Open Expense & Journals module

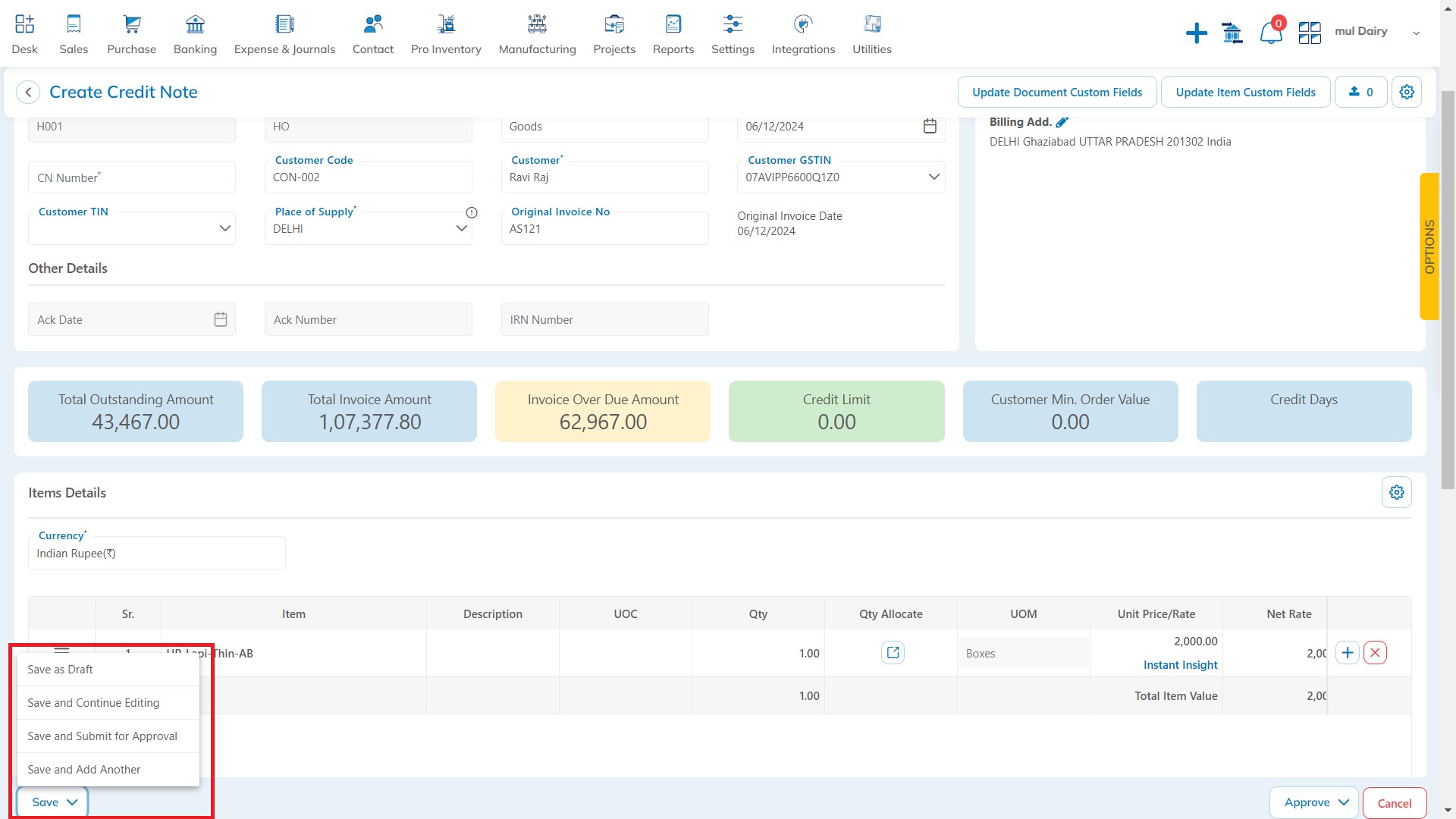pos(284,33)
